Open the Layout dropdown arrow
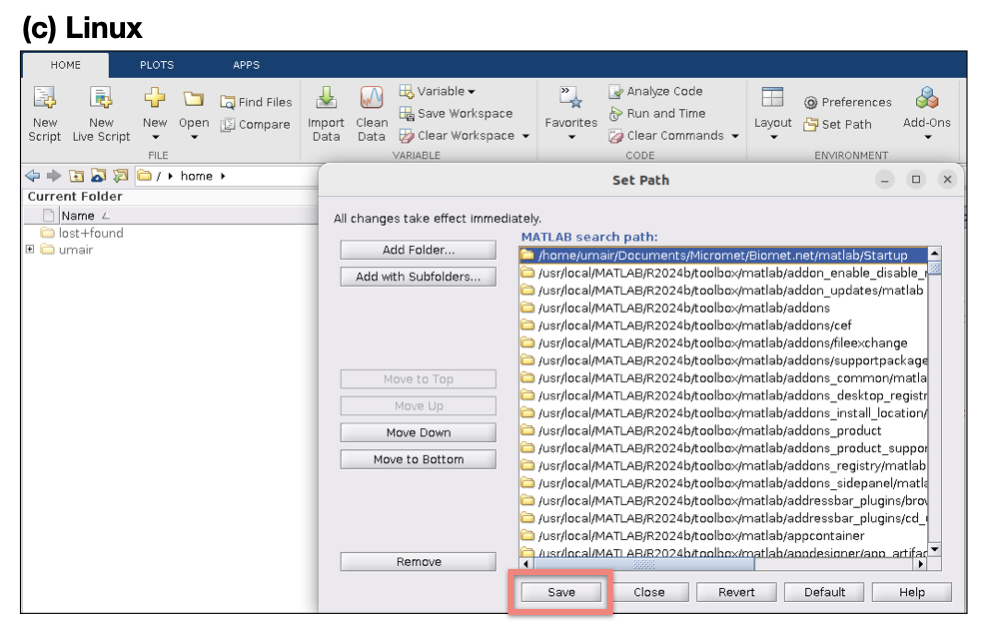991x637 pixels. (773, 137)
